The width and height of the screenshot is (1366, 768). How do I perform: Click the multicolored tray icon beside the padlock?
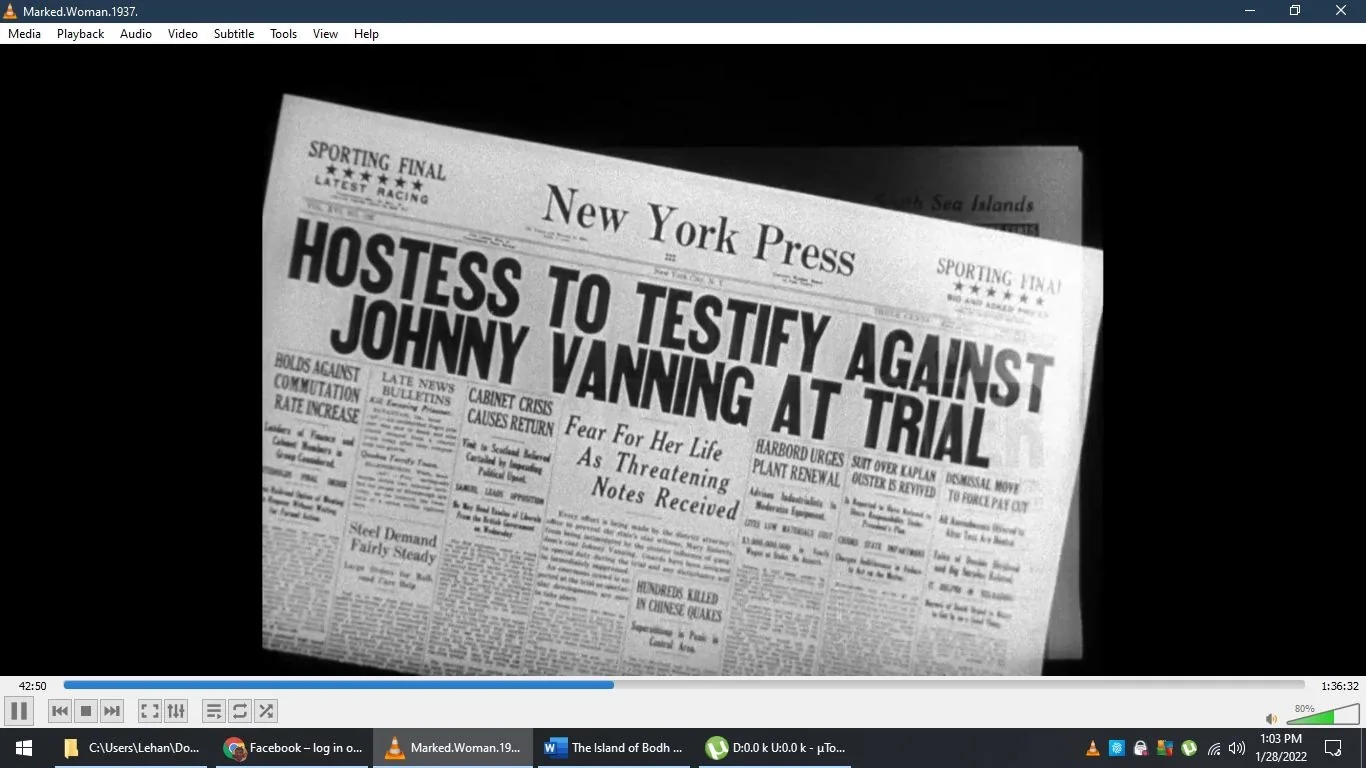point(1165,748)
